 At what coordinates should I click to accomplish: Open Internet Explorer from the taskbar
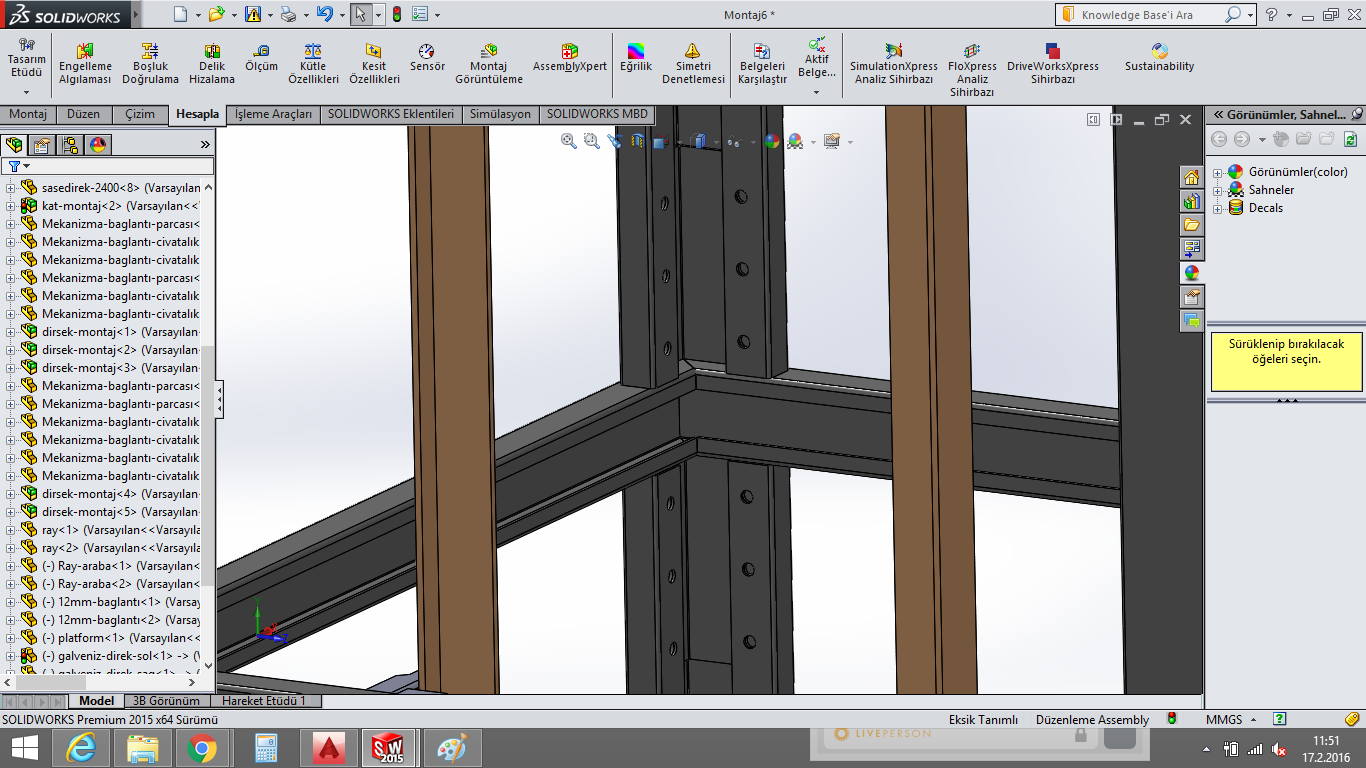(x=81, y=747)
